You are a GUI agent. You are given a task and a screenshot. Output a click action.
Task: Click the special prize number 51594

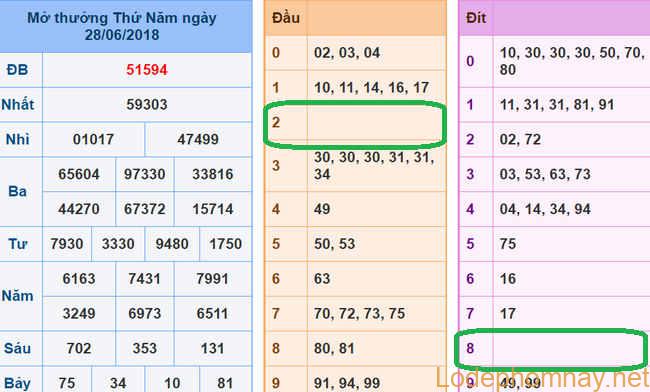147,70
